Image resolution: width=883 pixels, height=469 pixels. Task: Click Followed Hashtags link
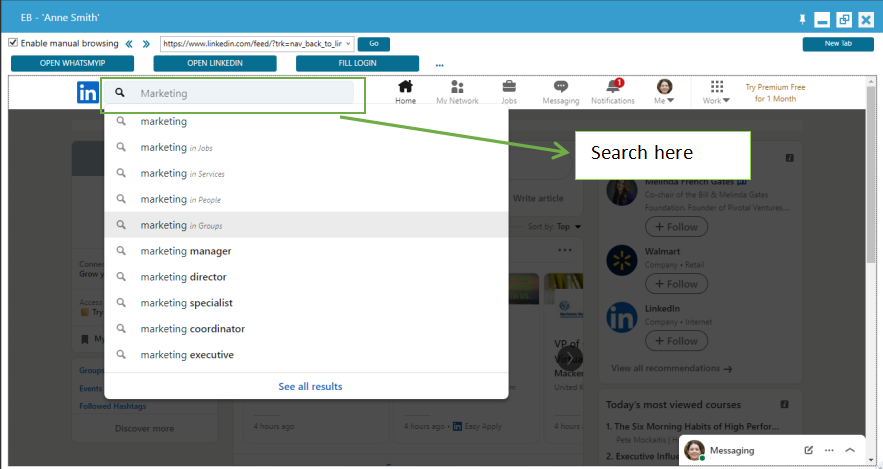coord(113,406)
